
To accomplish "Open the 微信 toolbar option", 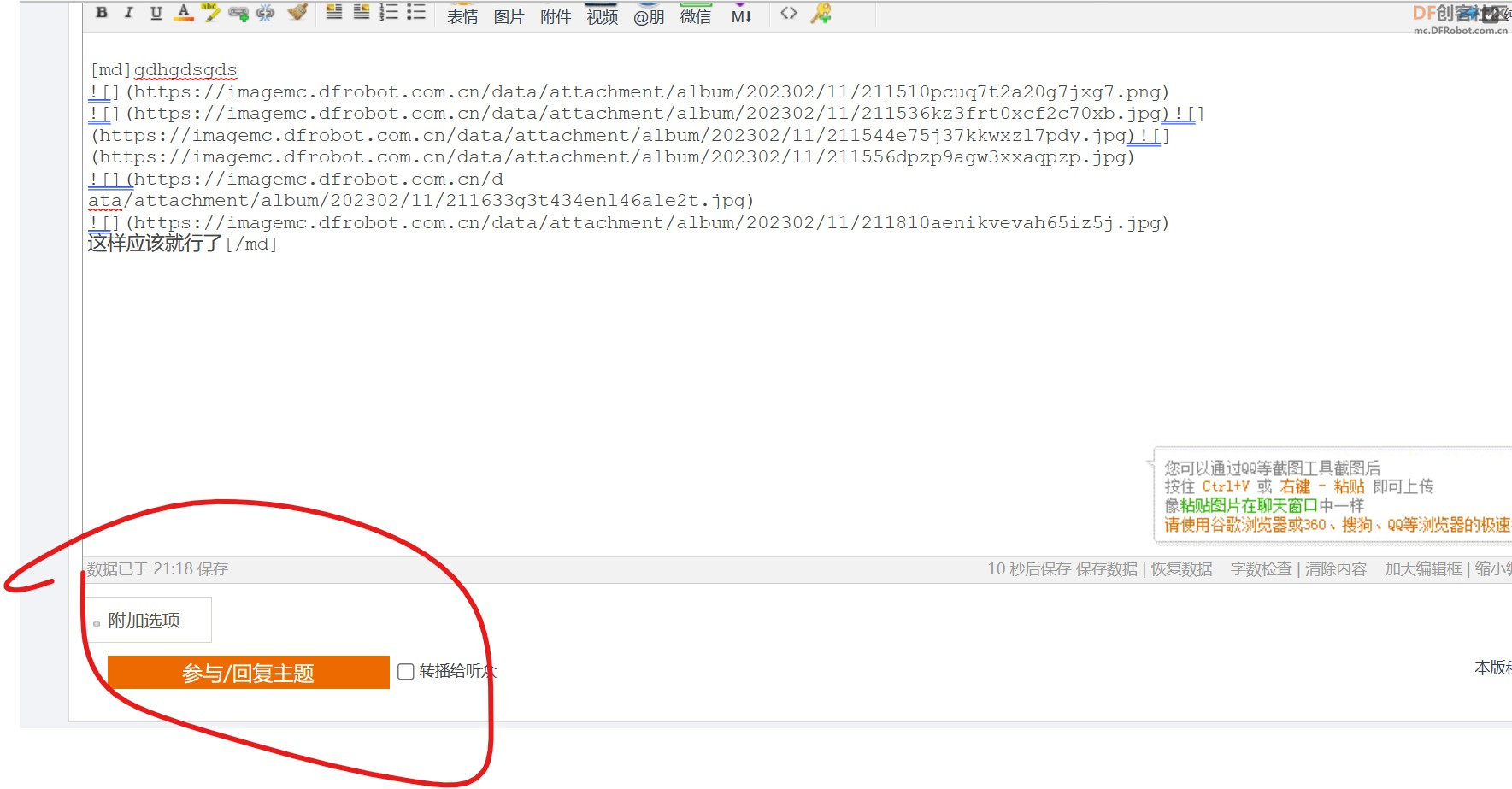I will point(696,15).
